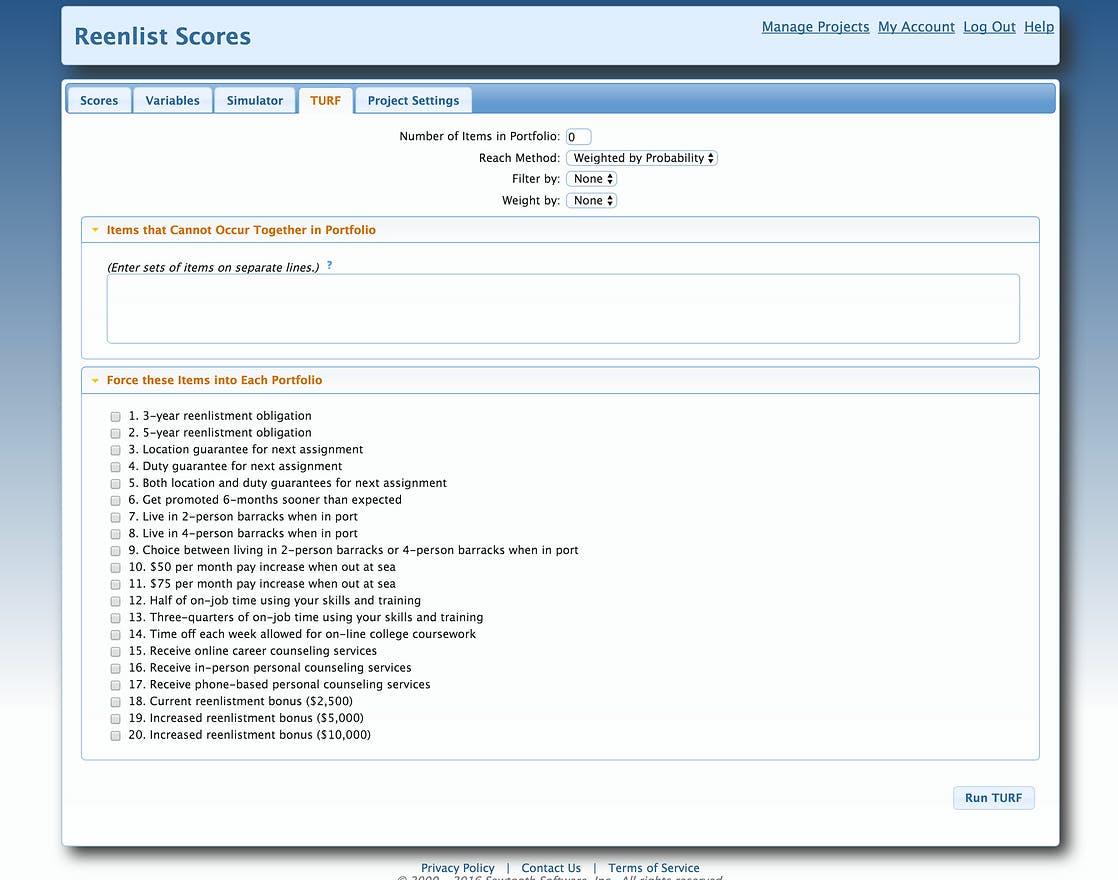This screenshot has width=1118, height=880.
Task: Click the Log Out link
Action: pos(989,26)
